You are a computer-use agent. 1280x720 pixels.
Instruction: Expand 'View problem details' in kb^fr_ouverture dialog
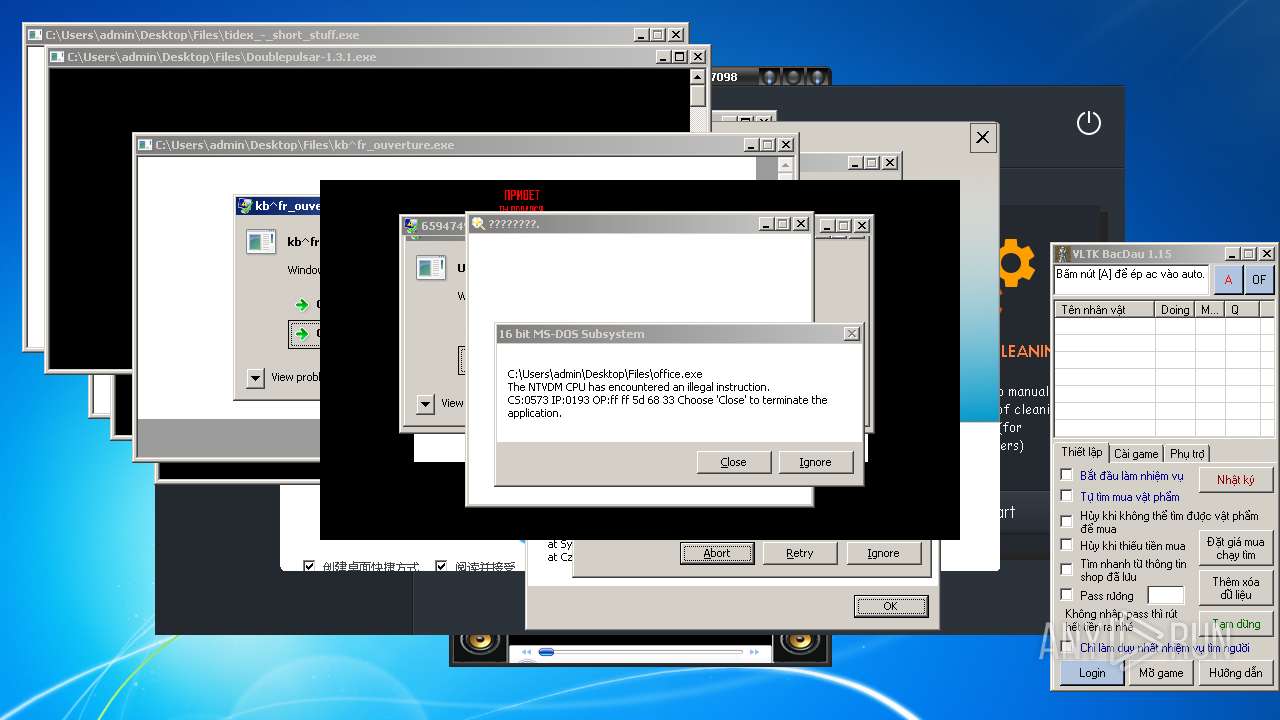tap(255, 377)
